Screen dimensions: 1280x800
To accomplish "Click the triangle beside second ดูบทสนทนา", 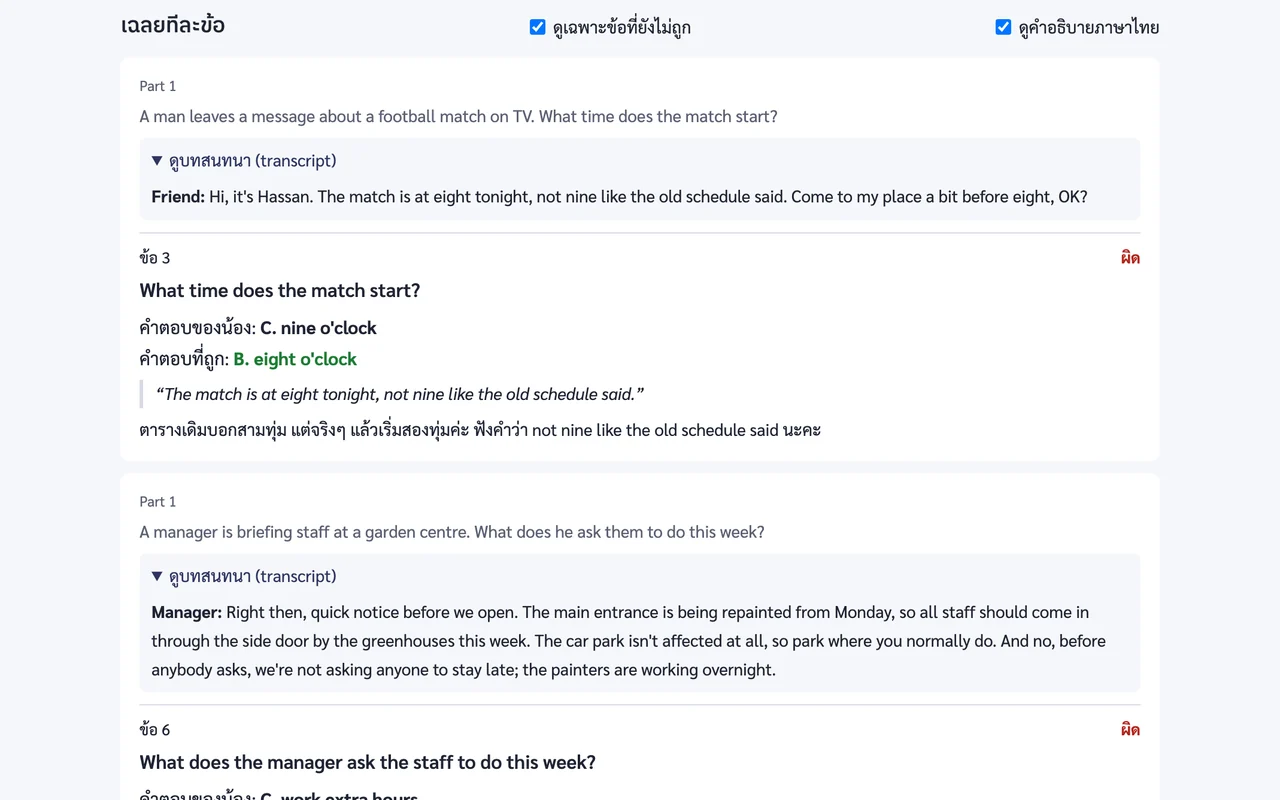I will tap(157, 577).
